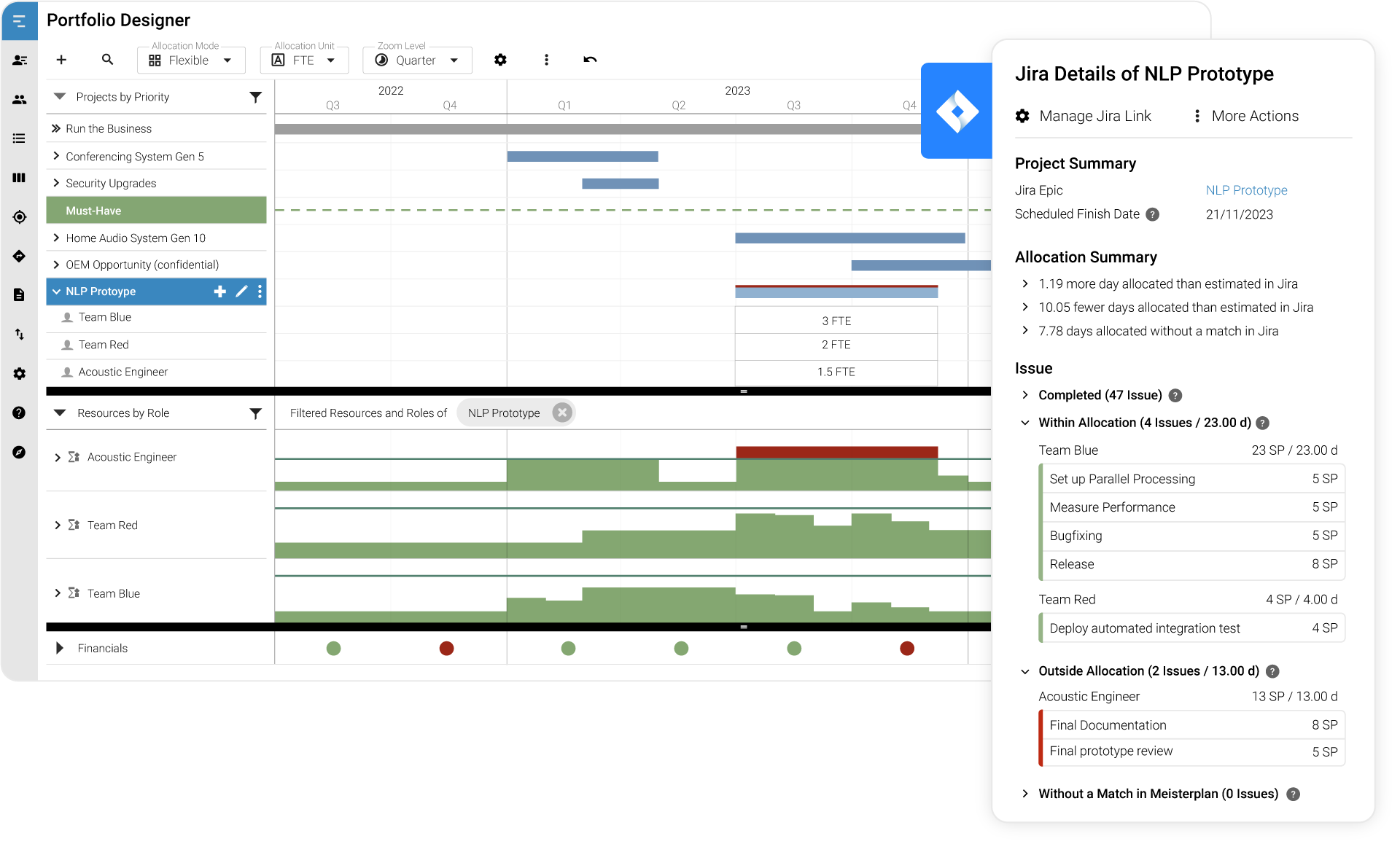Open More Actions menu
The width and height of the screenshot is (1400, 852).
tap(1247, 116)
